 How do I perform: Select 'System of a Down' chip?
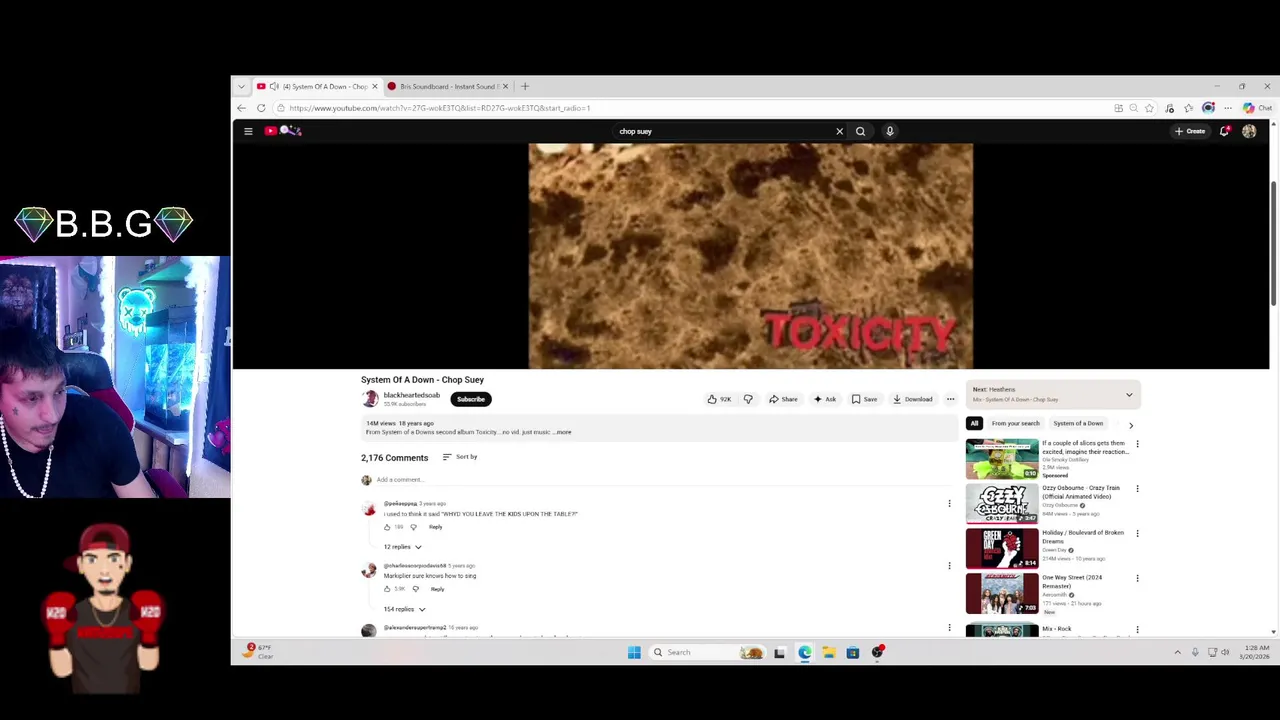[x=1078, y=424]
